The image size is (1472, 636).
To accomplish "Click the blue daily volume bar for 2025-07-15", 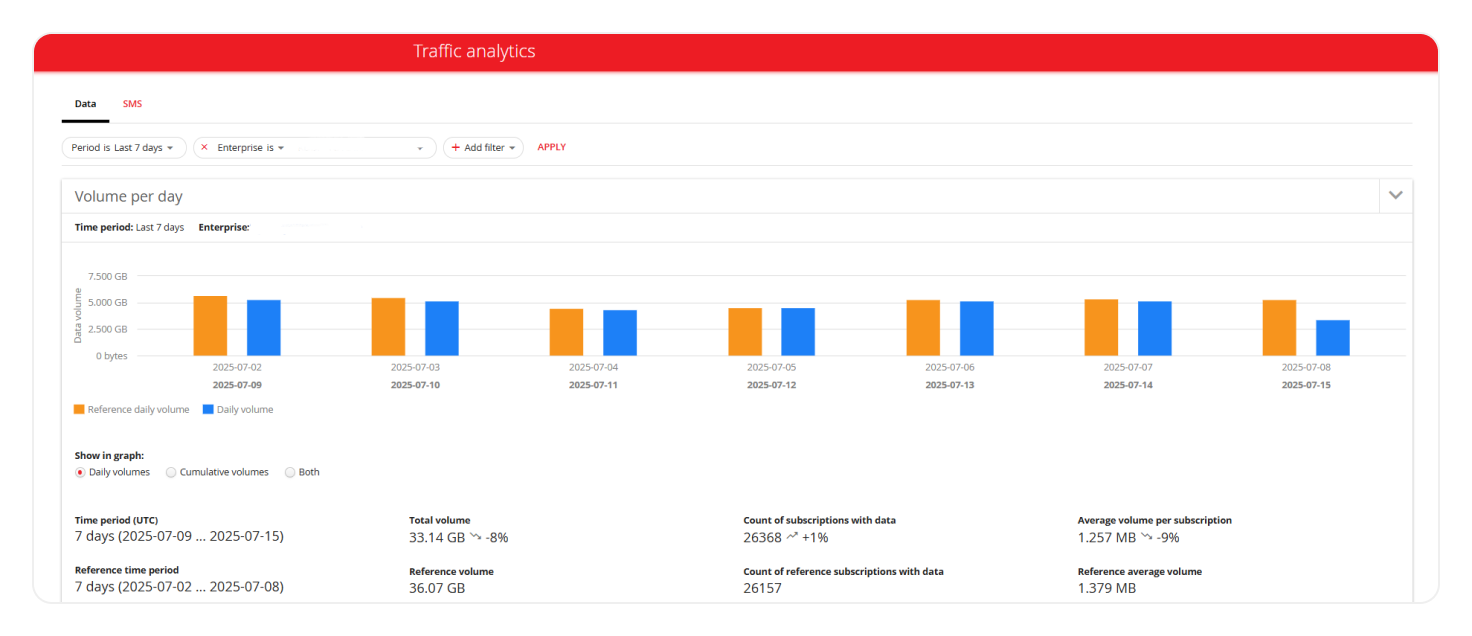I will (x=1332, y=338).
